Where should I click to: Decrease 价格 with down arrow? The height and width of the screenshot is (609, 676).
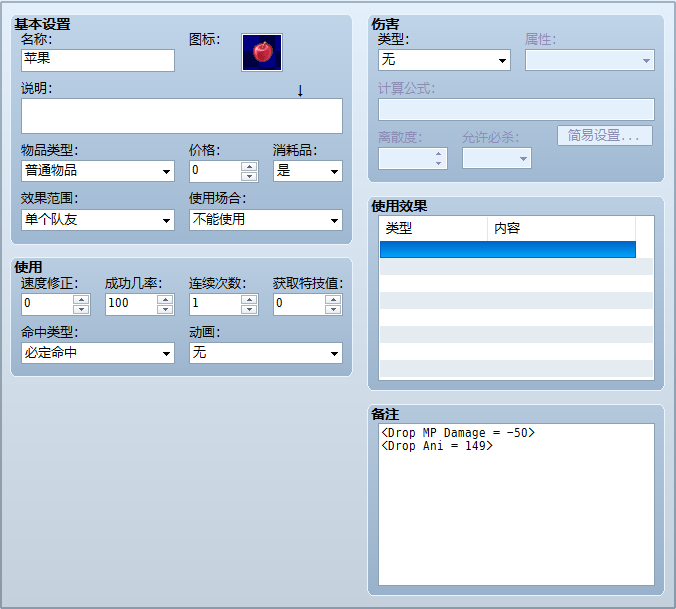pos(249,176)
